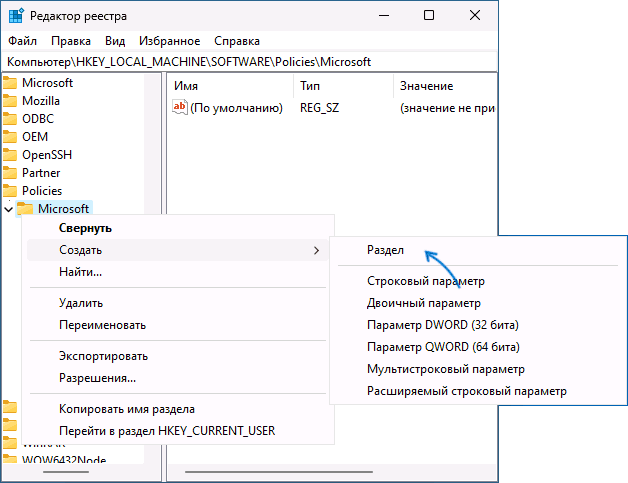The height and width of the screenshot is (483, 628).
Task: Click folder icon beside WOW6432Node
Action: [x=10, y=459]
